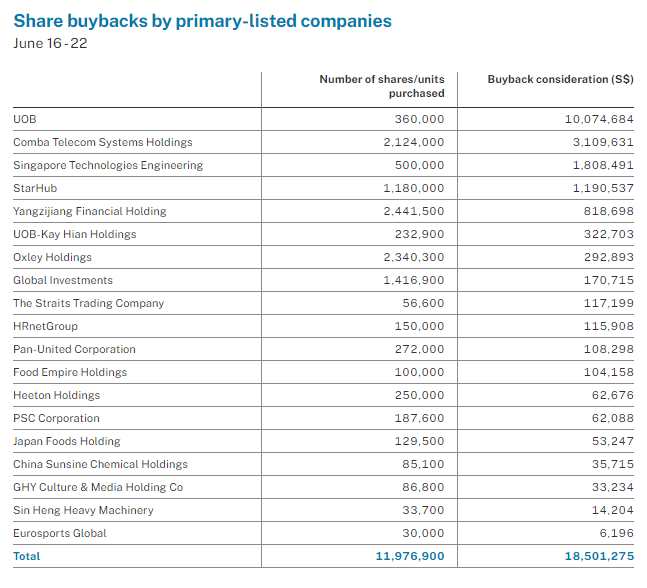This screenshot has height=588, width=647.
Task: Click Yangzijiang's shares value 2,441,500
Action: (x=414, y=211)
